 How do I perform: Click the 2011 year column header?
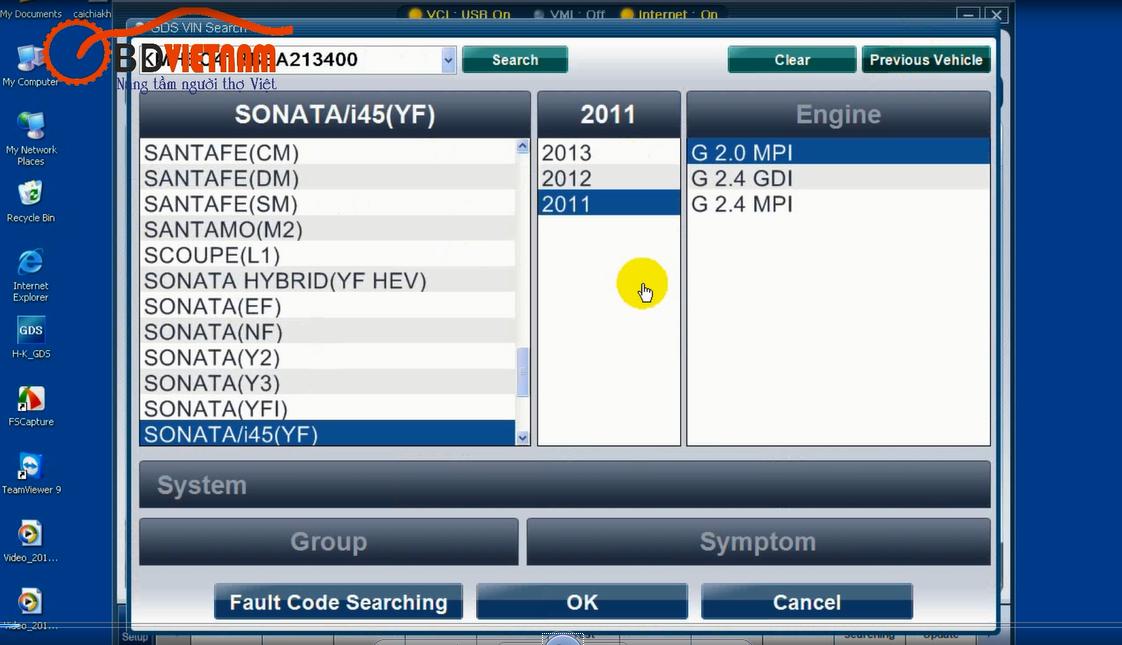(x=608, y=115)
